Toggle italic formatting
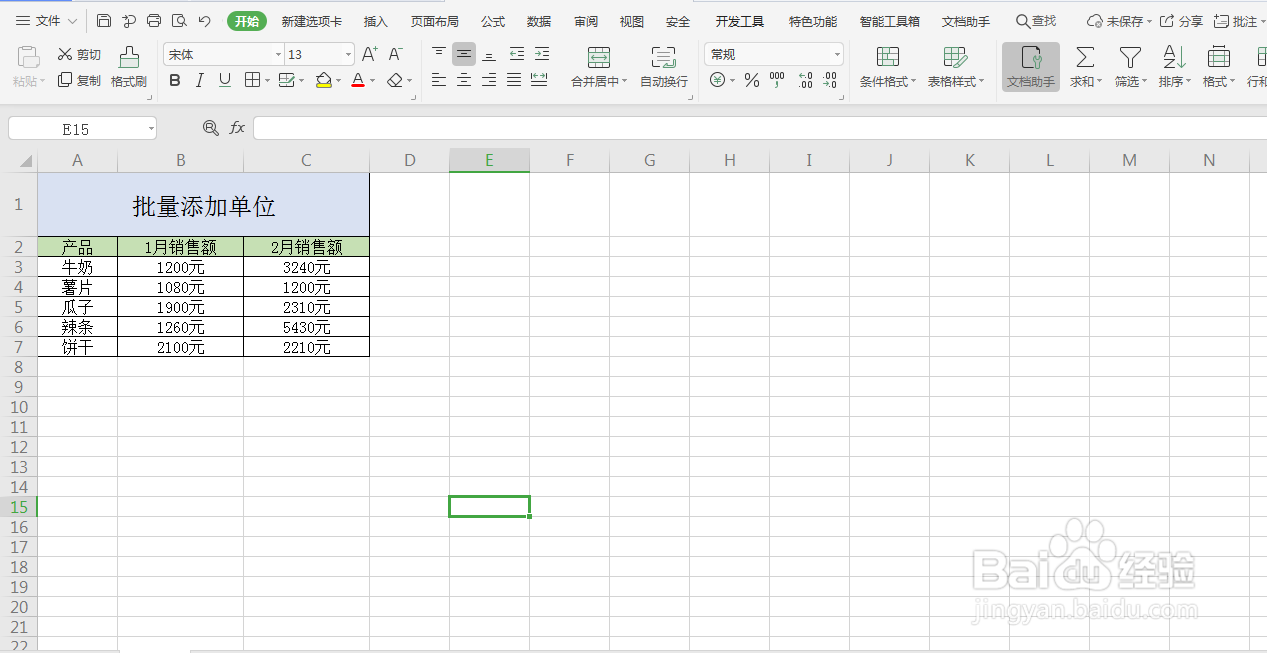The image size is (1267, 653). pyautogui.click(x=199, y=80)
